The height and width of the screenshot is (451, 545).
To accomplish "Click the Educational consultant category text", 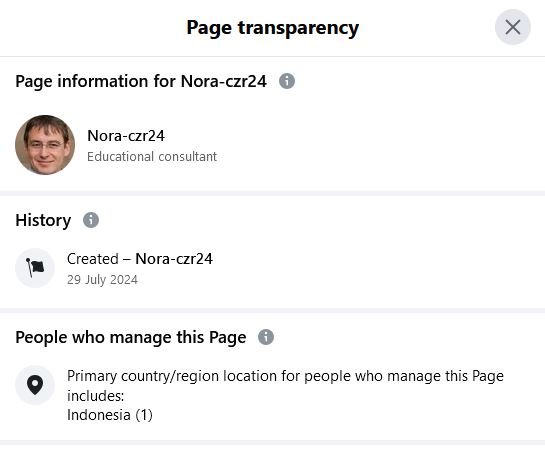I will (152, 157).
